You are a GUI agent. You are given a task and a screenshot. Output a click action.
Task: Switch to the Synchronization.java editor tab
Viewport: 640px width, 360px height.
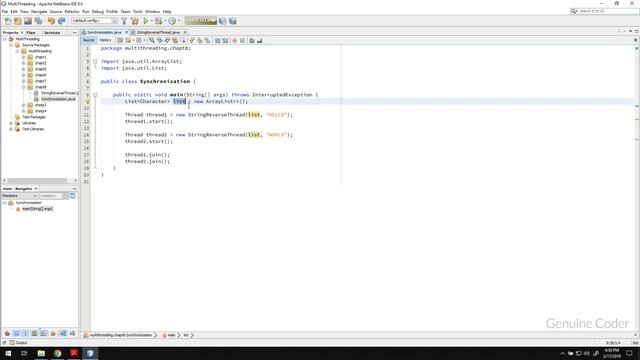coord(104,32)
